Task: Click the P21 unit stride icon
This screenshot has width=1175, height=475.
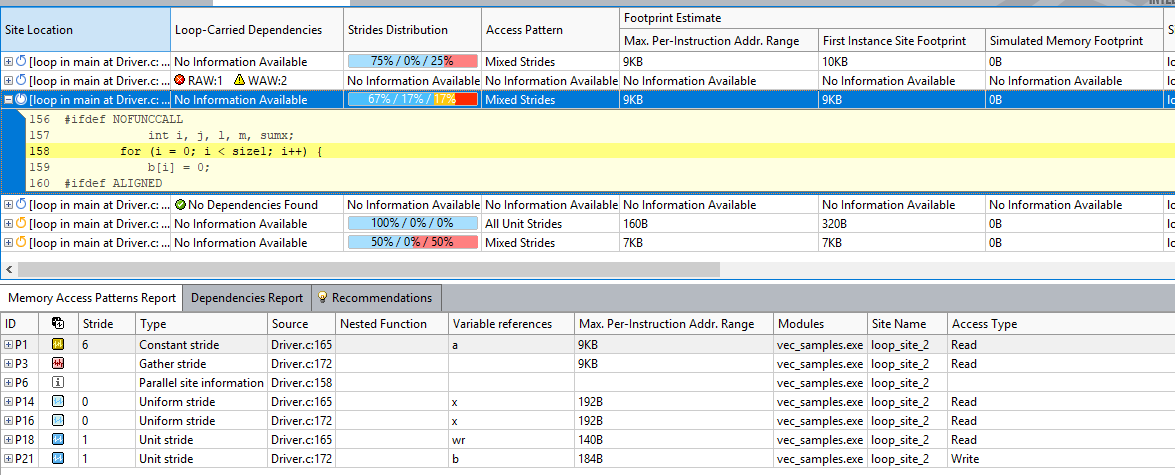Action: [58, 459]
